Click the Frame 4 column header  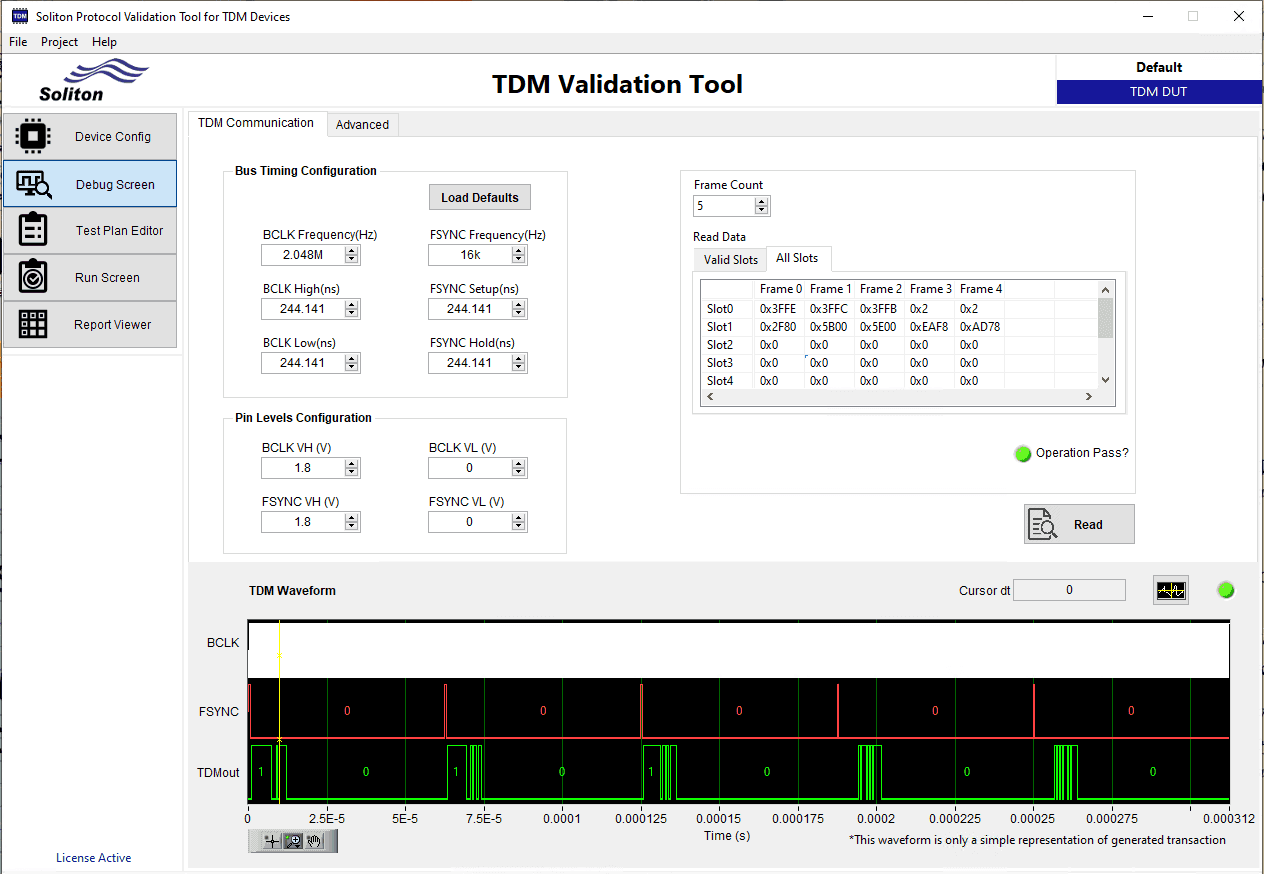click(981, 289)
